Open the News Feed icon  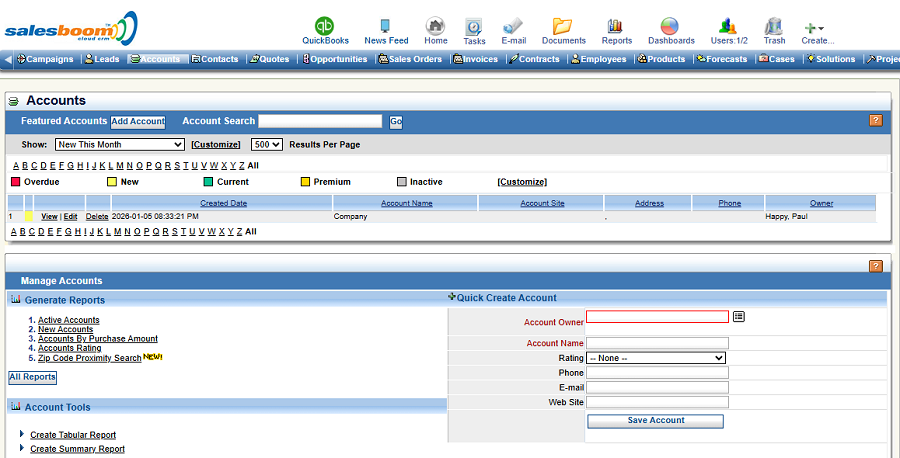coord(385,27)
